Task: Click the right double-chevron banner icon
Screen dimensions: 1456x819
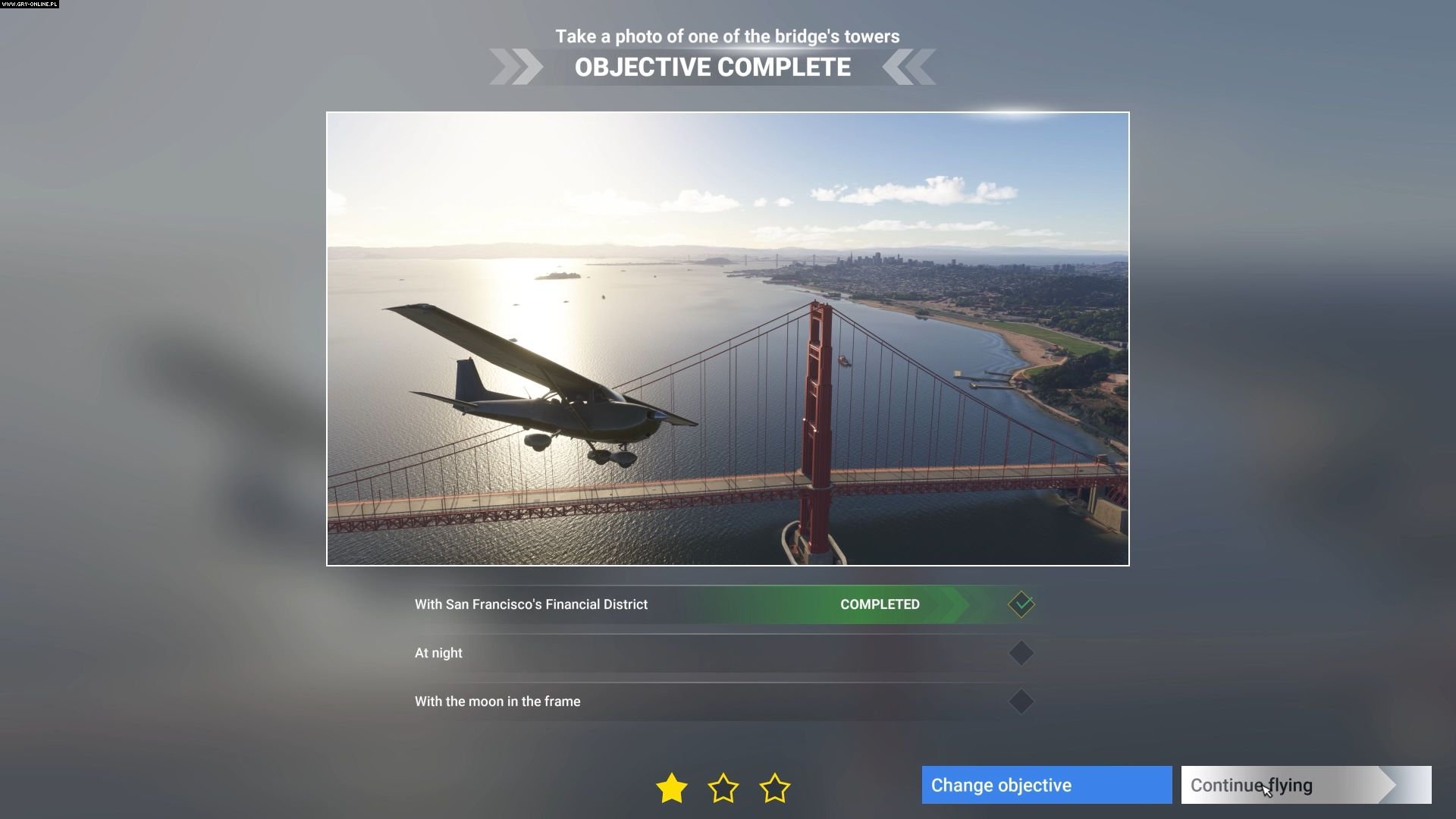Action: click(x=908, y=67)
